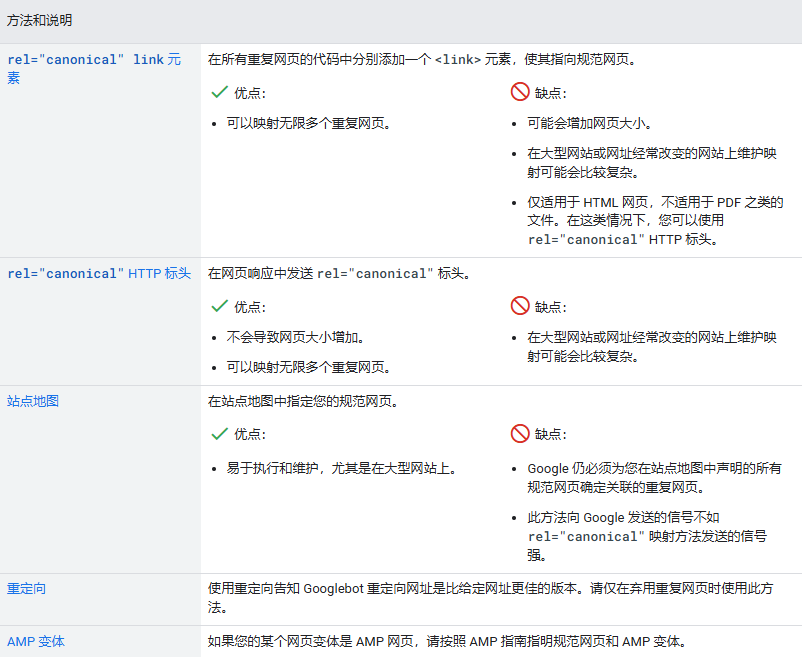The image size is (802, 657).
Task: Click 在站点地图中指定您的规范网页 description text
Action: tap(303, 402)
